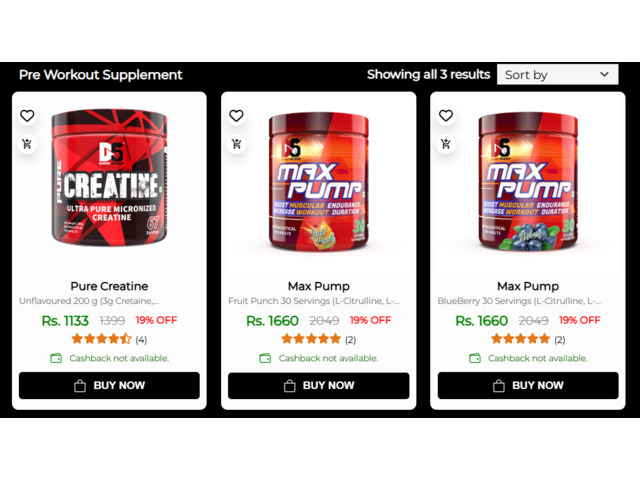Click the Sort by chevron arrow
Screen dimensions: 640x480
pos(604,74)
